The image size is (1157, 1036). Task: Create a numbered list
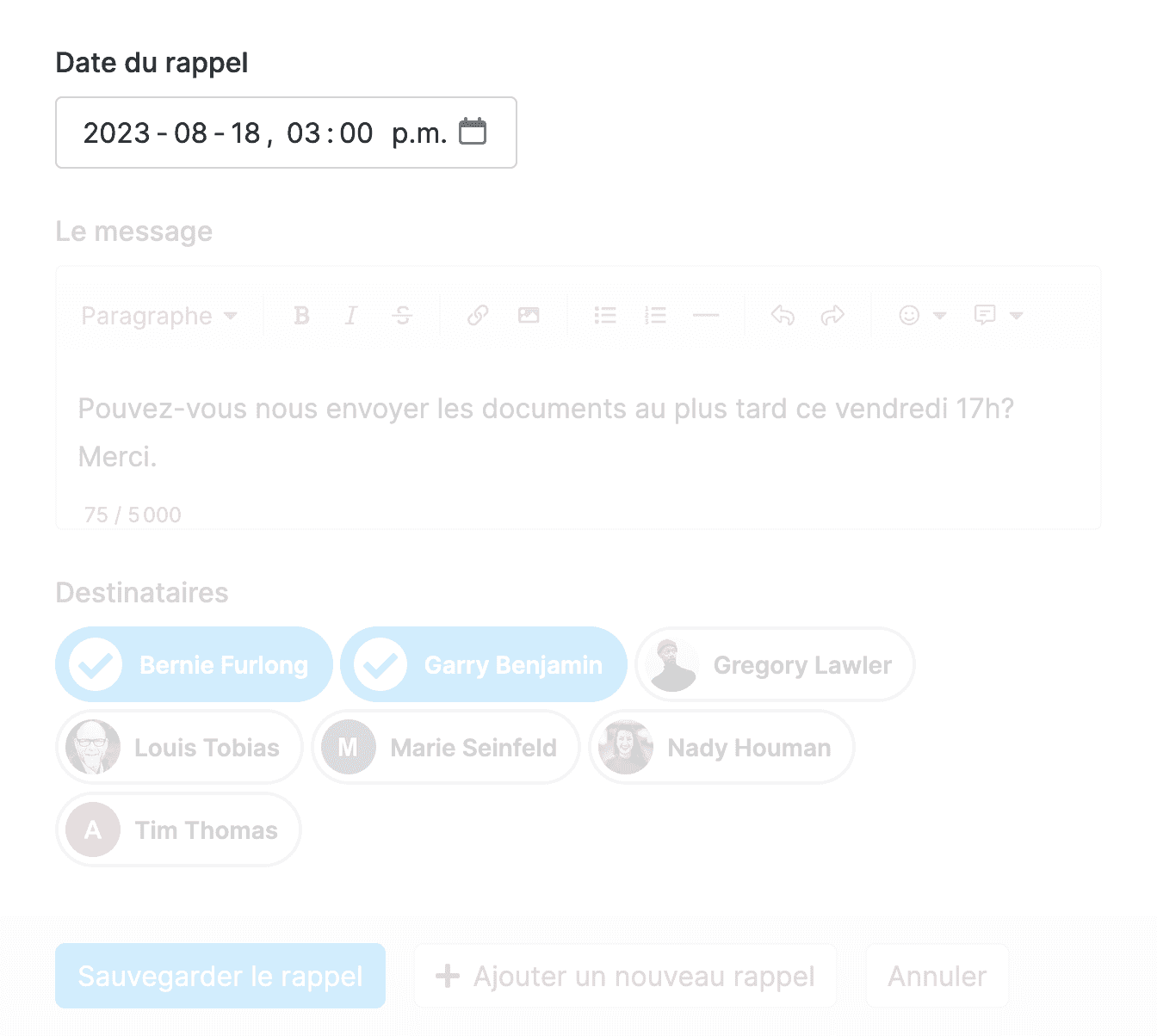[x=656, y=316]
